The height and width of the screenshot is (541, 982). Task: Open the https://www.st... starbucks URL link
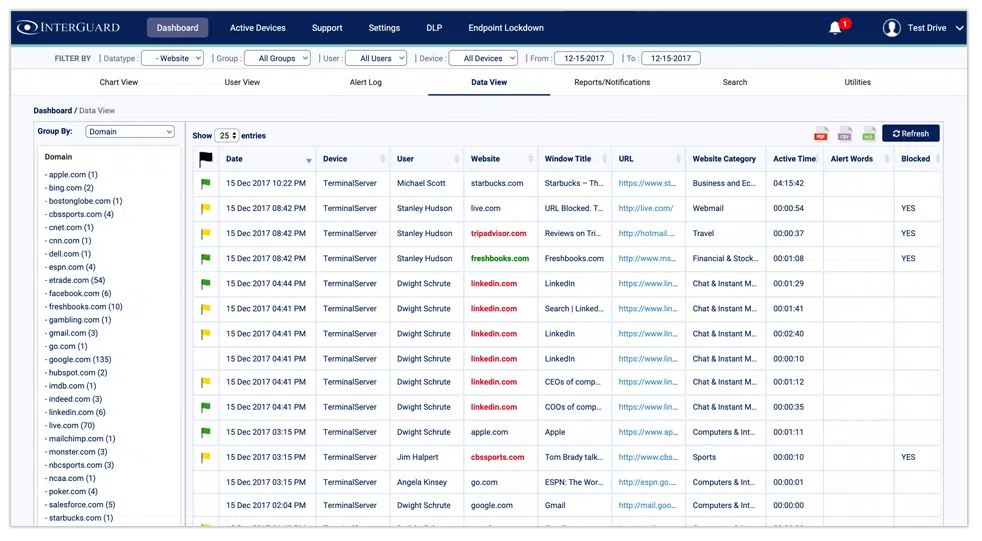coord(647,183)
